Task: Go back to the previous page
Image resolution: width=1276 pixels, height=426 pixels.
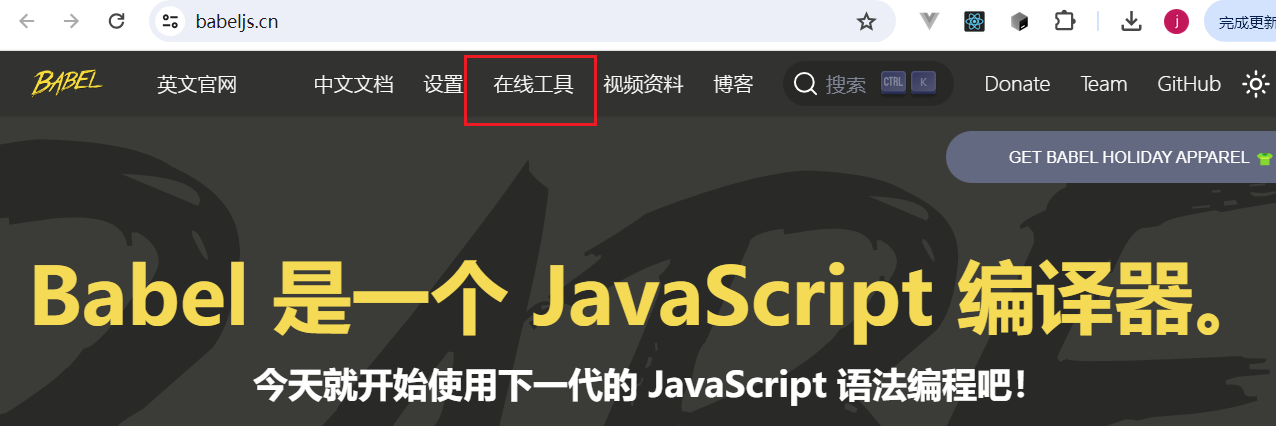Action: pos(27,21)
